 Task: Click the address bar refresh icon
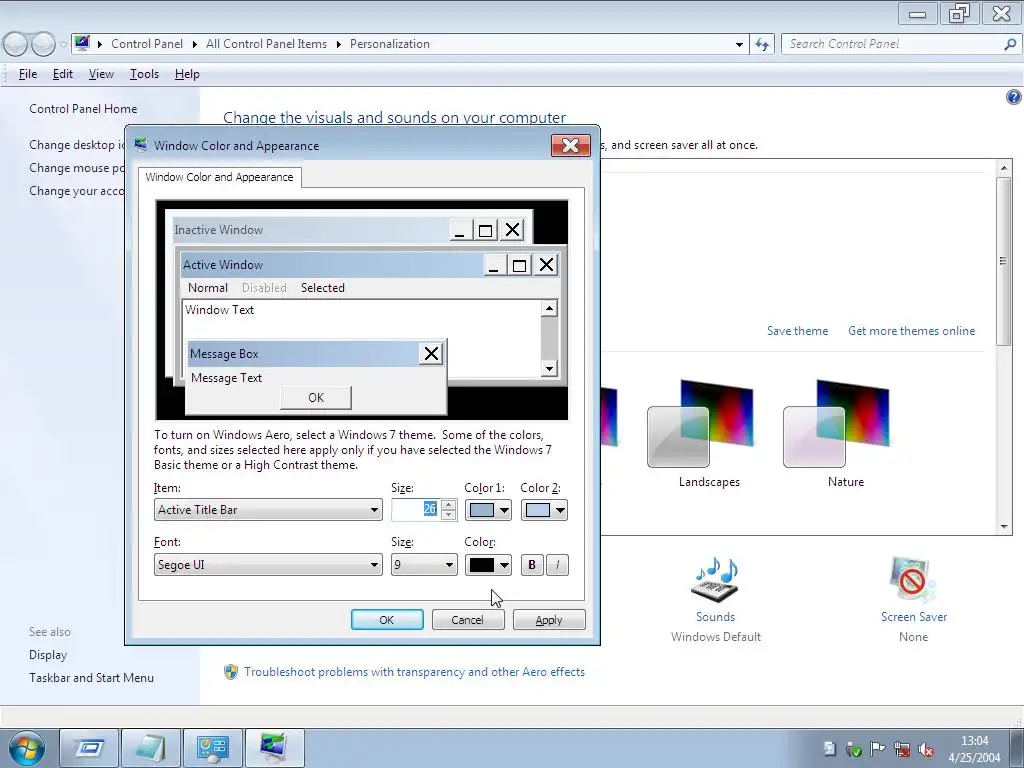tap(761, 44)
